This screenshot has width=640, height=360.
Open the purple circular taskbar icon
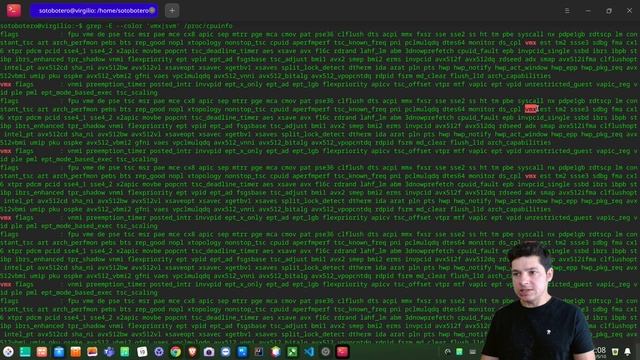[159, 352]
